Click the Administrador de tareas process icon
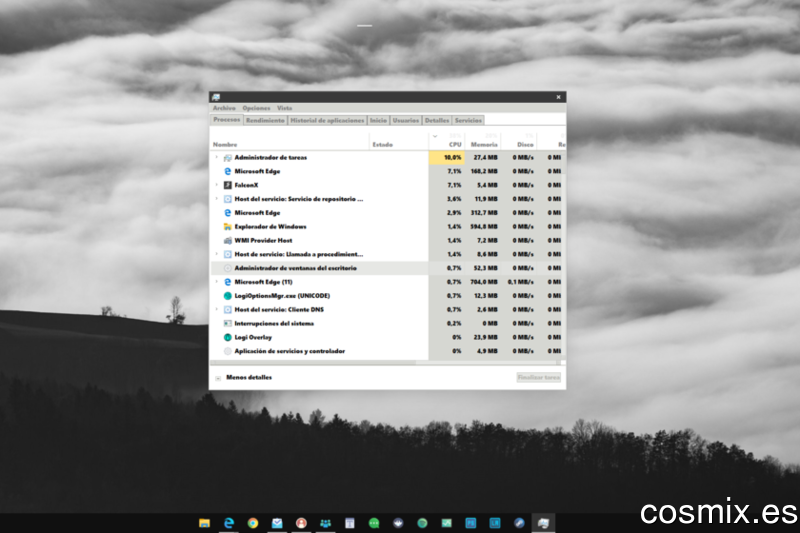This screenshot has width=800, height=533. tap(228, 158)
